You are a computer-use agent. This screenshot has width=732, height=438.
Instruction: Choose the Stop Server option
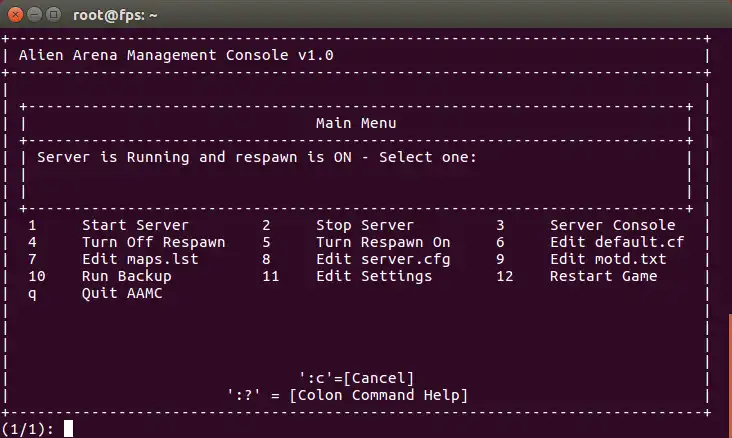365,225
